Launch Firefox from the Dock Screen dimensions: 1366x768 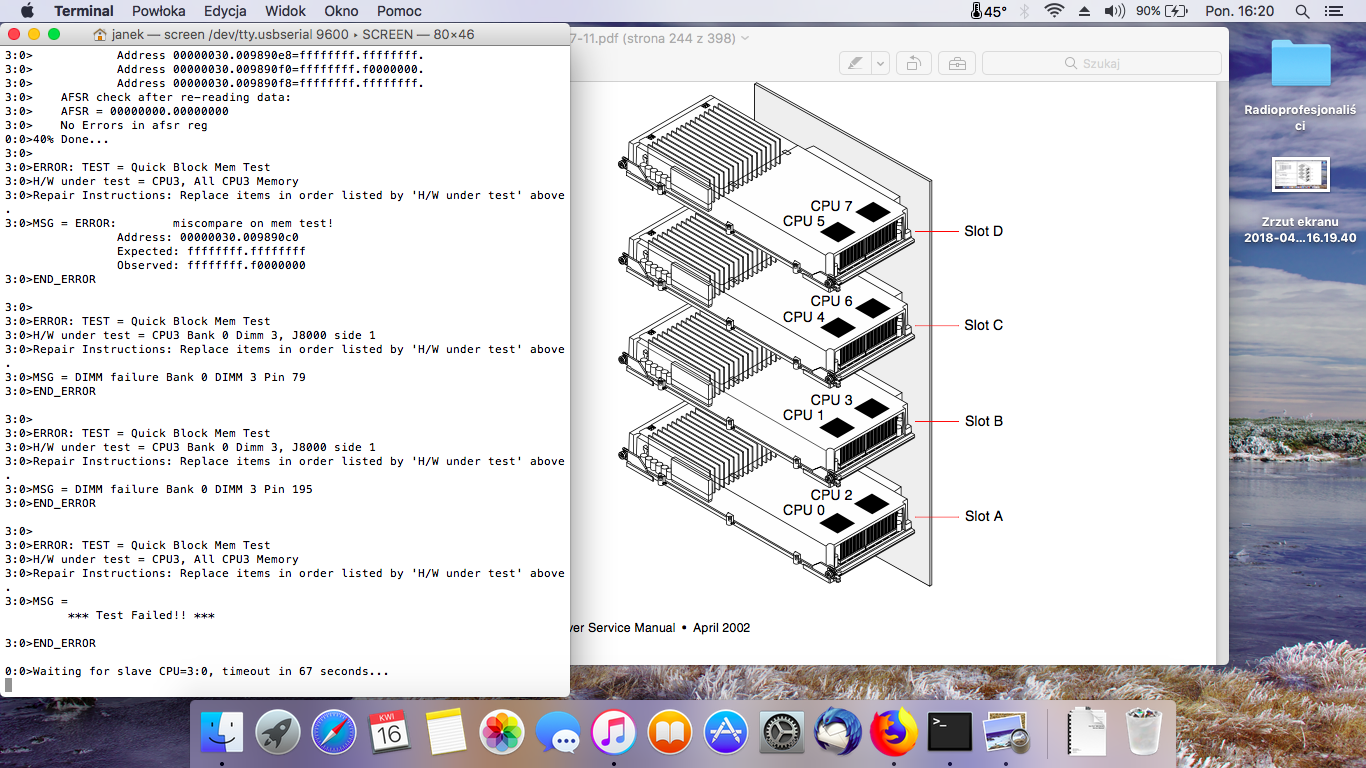(893, 733)
